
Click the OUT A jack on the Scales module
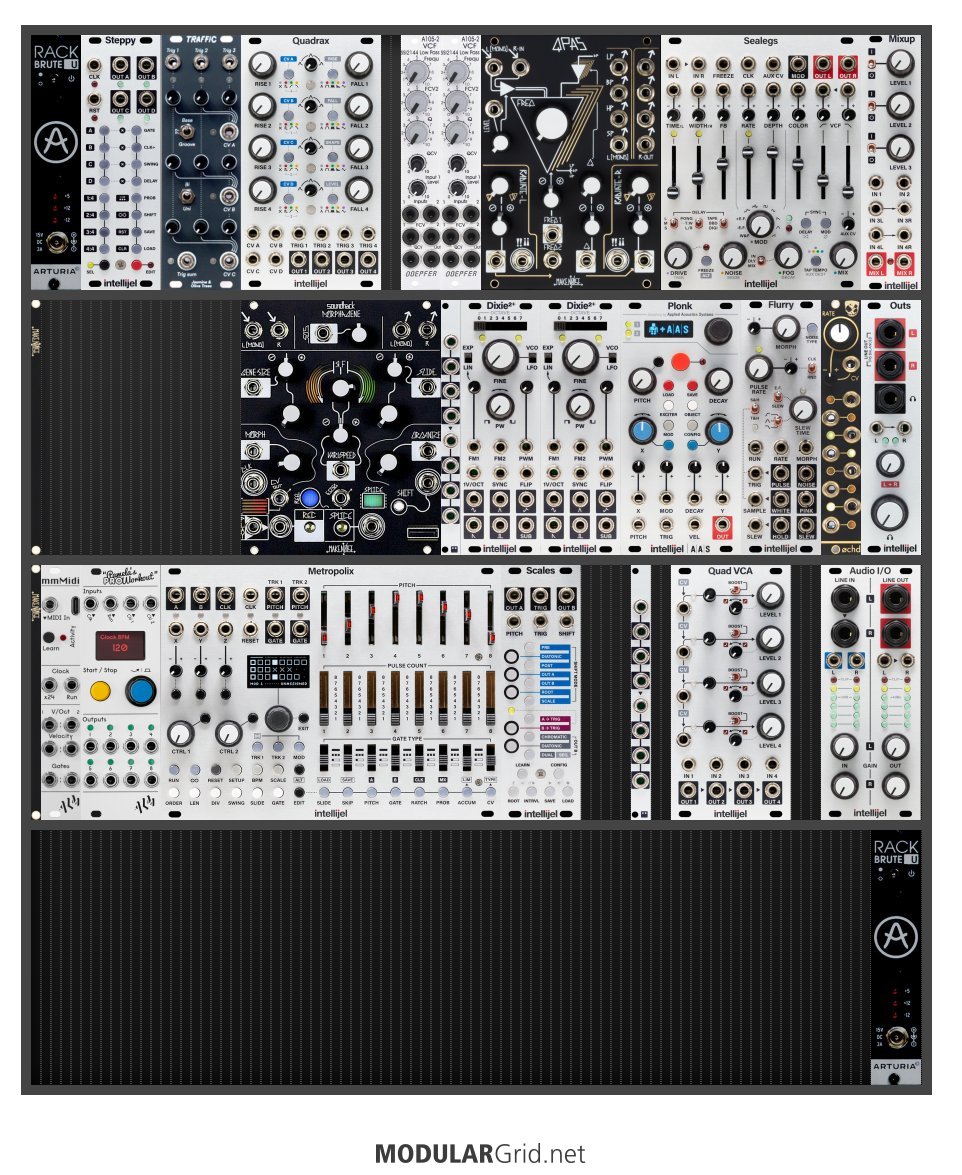(x=515, y=597)
